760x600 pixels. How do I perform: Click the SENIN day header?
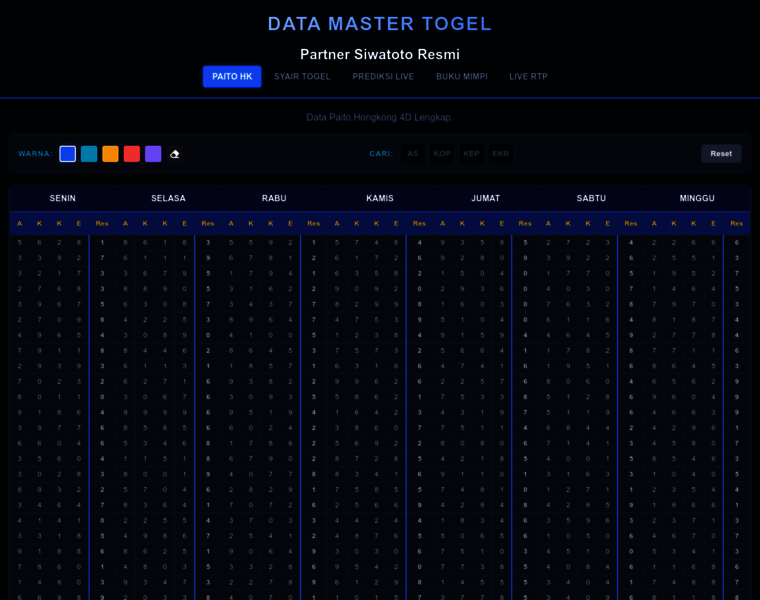(x=63, y=198)
